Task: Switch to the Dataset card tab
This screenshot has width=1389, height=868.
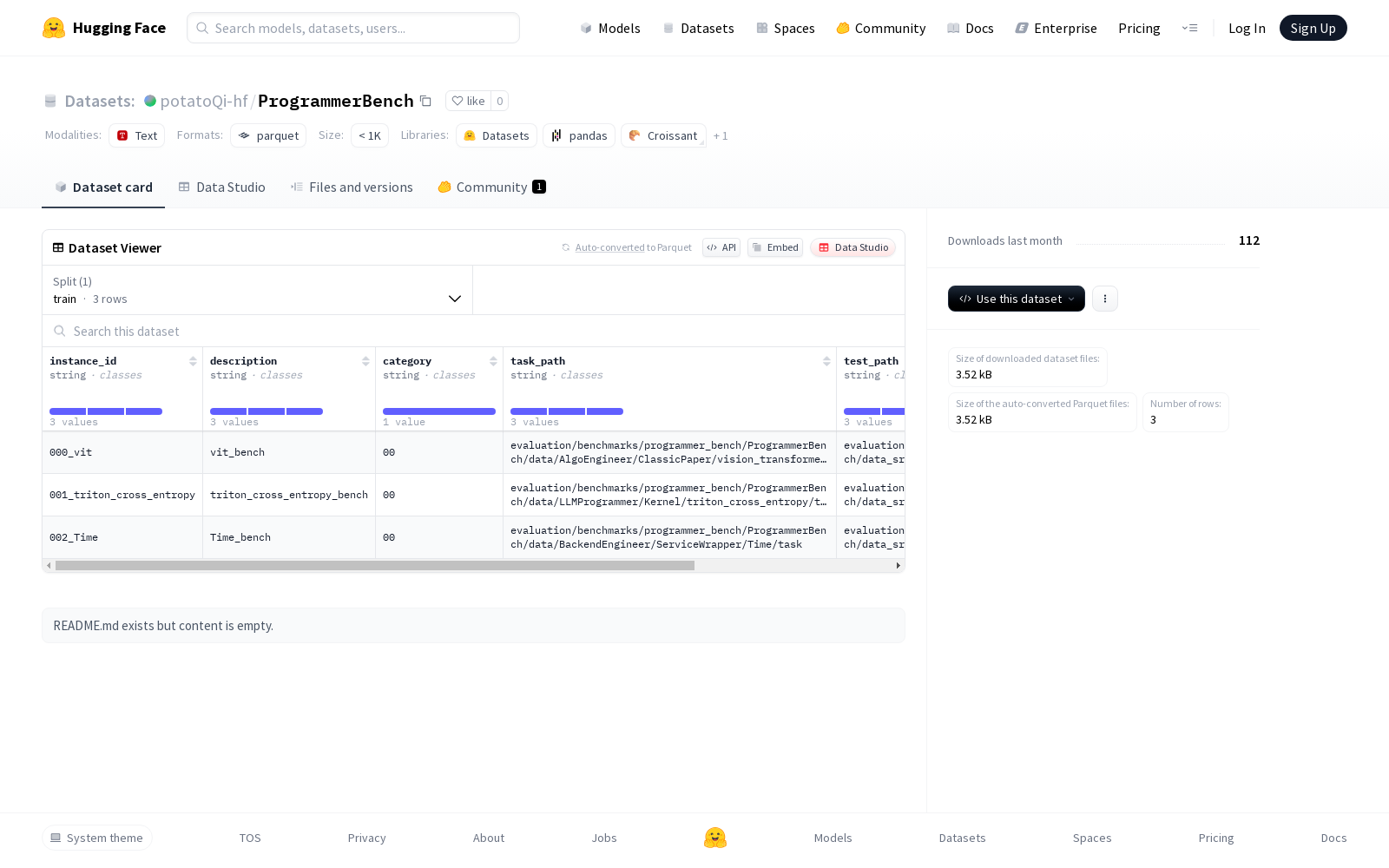Action: point(103,187)
